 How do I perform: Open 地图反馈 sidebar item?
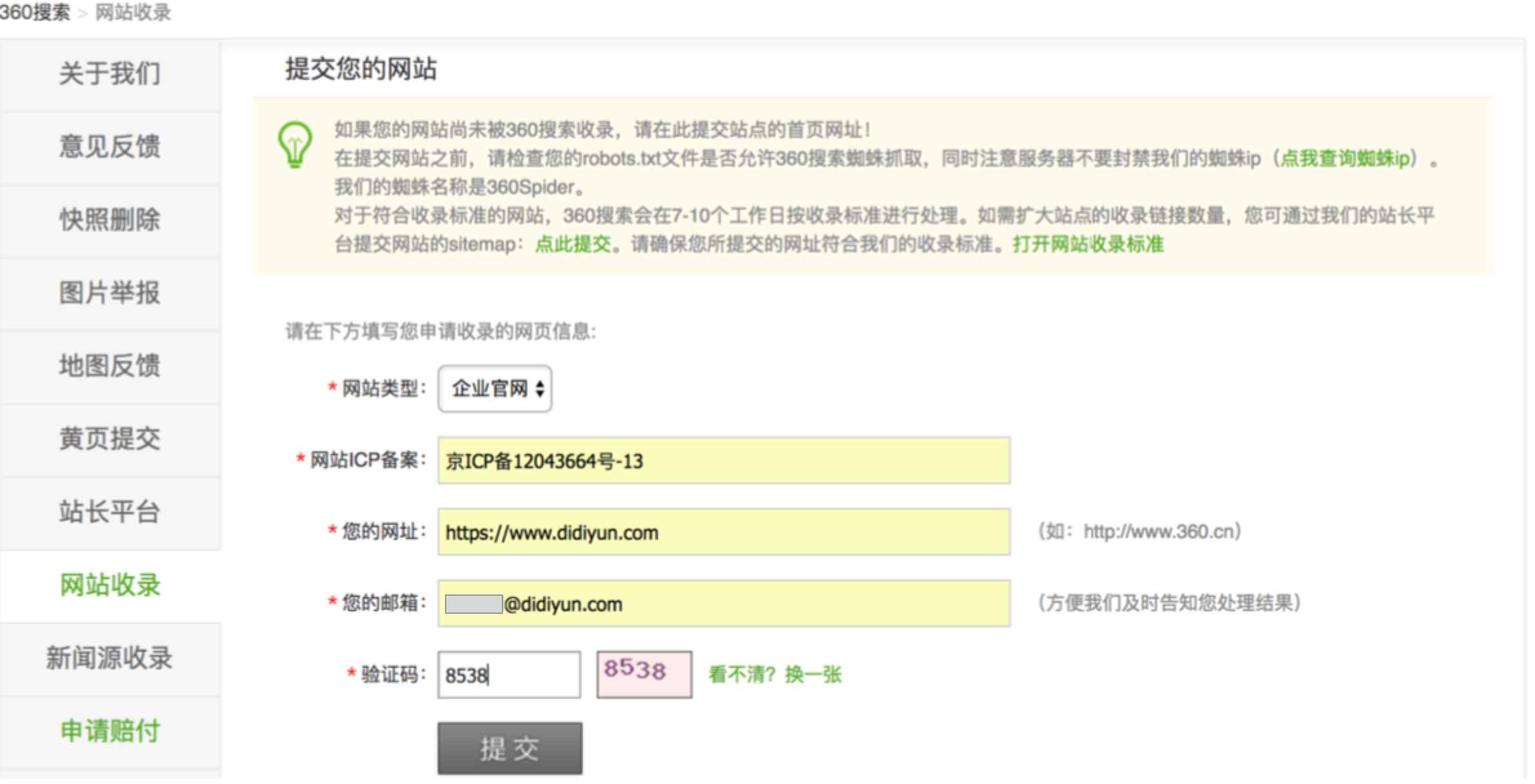point(110,366)
